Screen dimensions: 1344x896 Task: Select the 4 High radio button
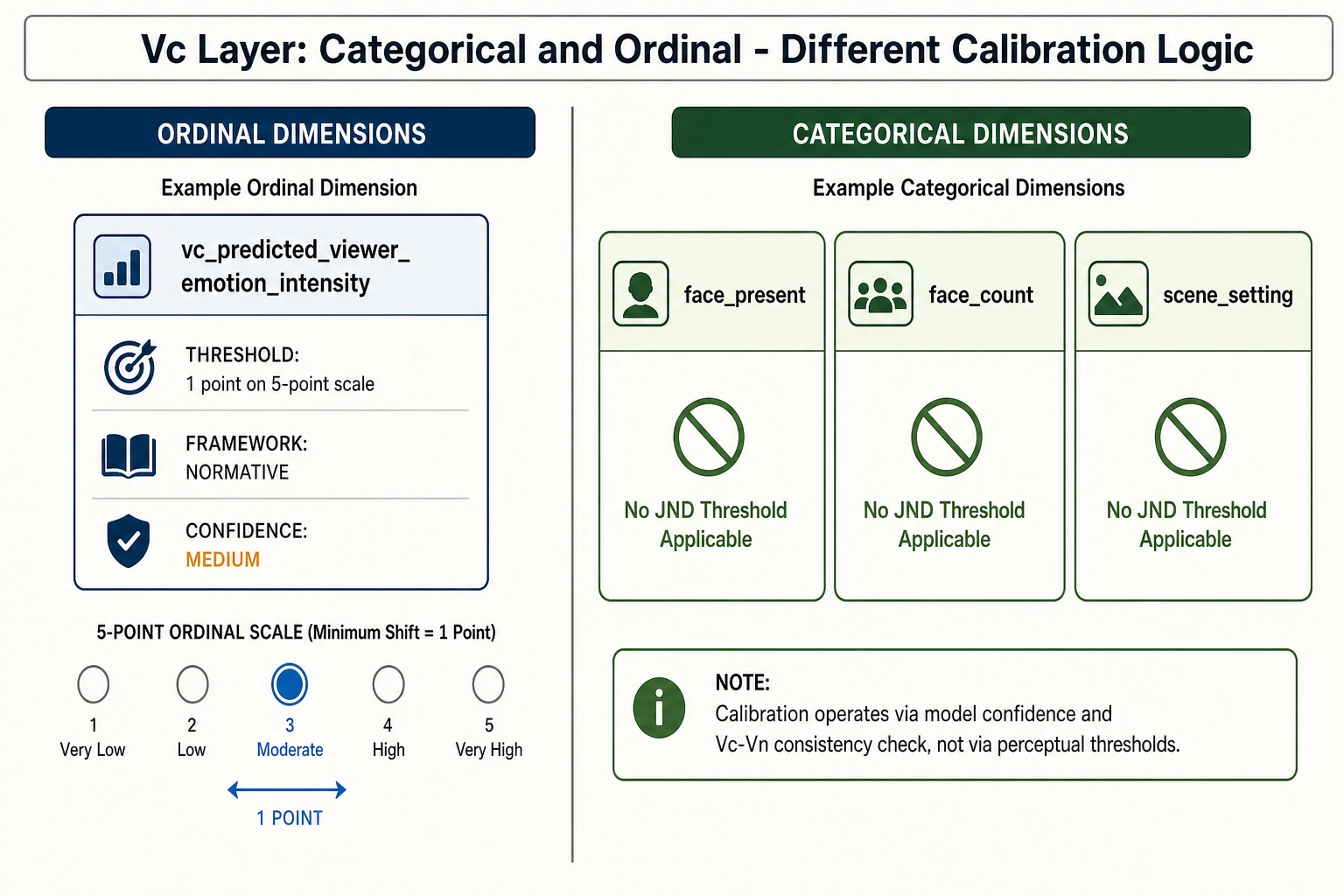tap(388, 685)
